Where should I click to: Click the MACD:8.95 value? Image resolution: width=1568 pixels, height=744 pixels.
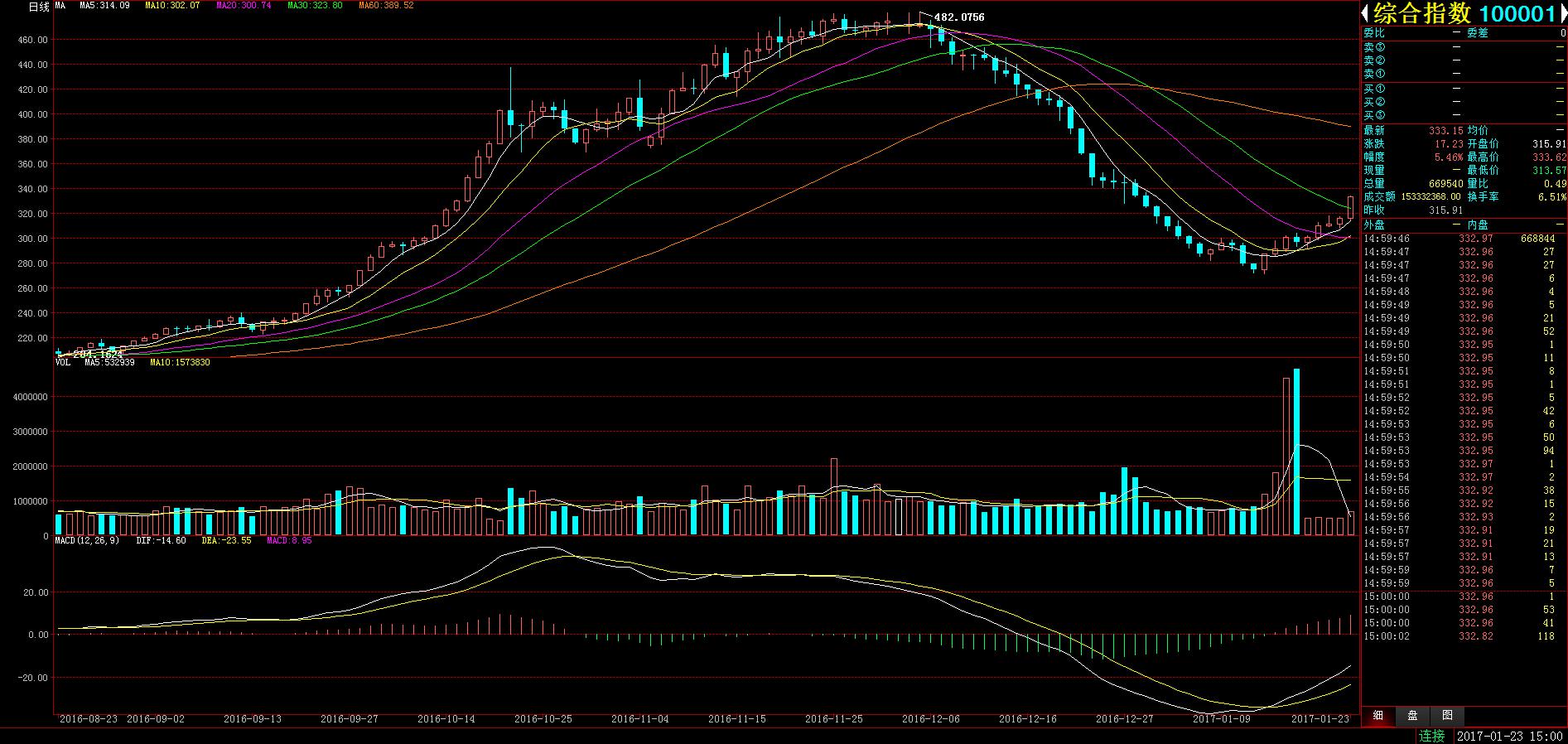click(x=289, y=540)
